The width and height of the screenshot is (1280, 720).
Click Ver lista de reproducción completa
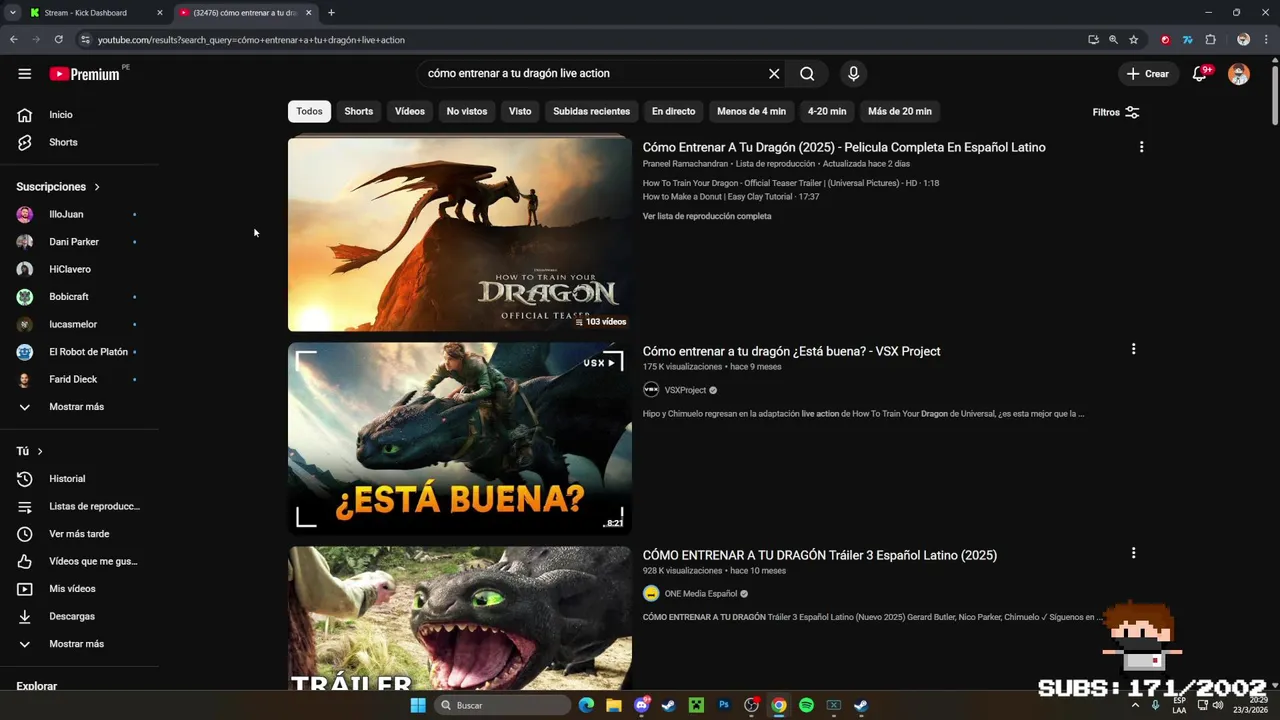[707, 216]
